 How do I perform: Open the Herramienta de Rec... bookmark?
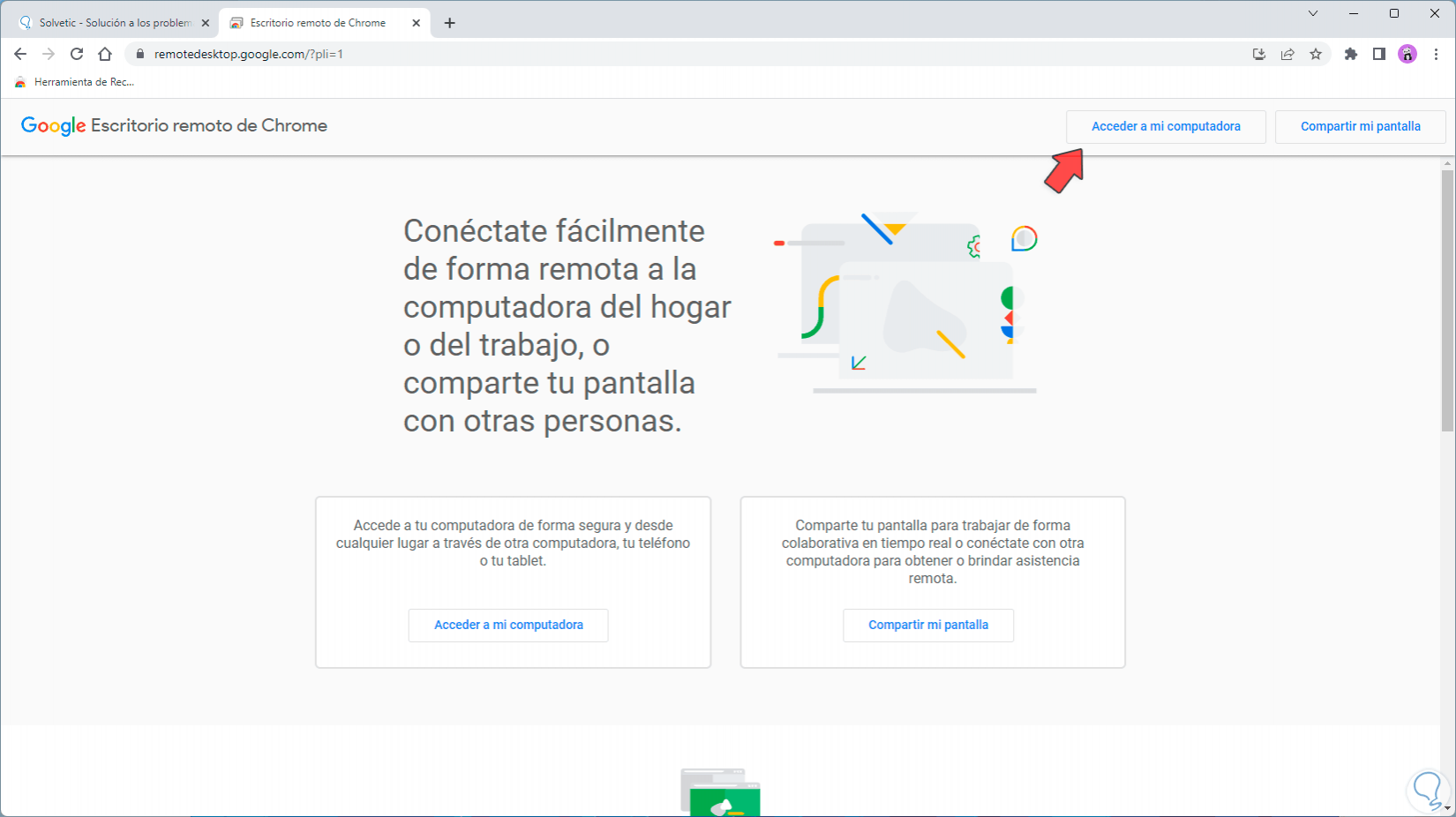click(x=74, y=82)
